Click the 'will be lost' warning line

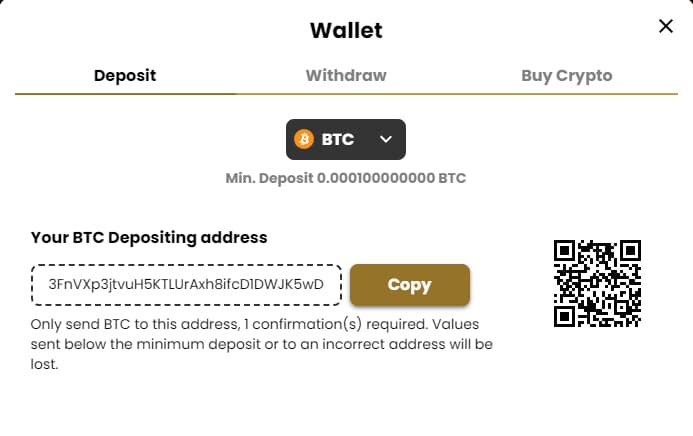pyautogui.click(x=45, y=365)
